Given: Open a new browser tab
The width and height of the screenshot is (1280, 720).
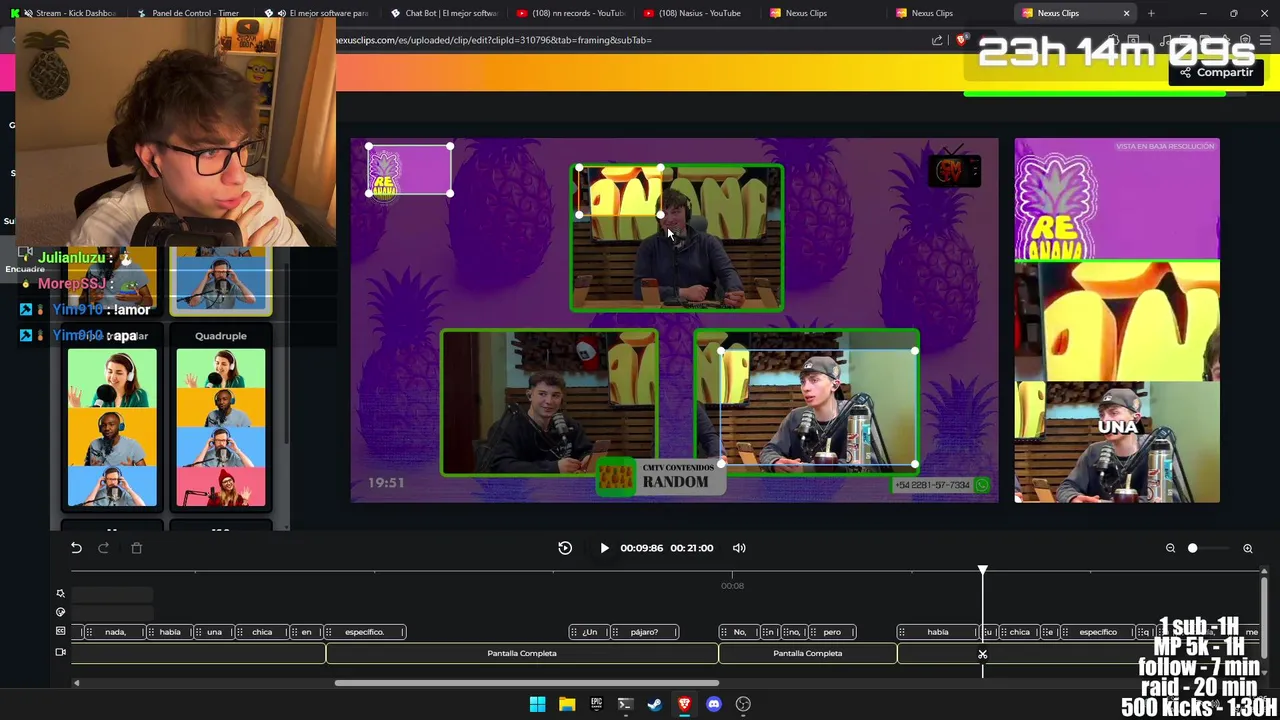Looking at the screenshot, I should (x=1151, y=13).
